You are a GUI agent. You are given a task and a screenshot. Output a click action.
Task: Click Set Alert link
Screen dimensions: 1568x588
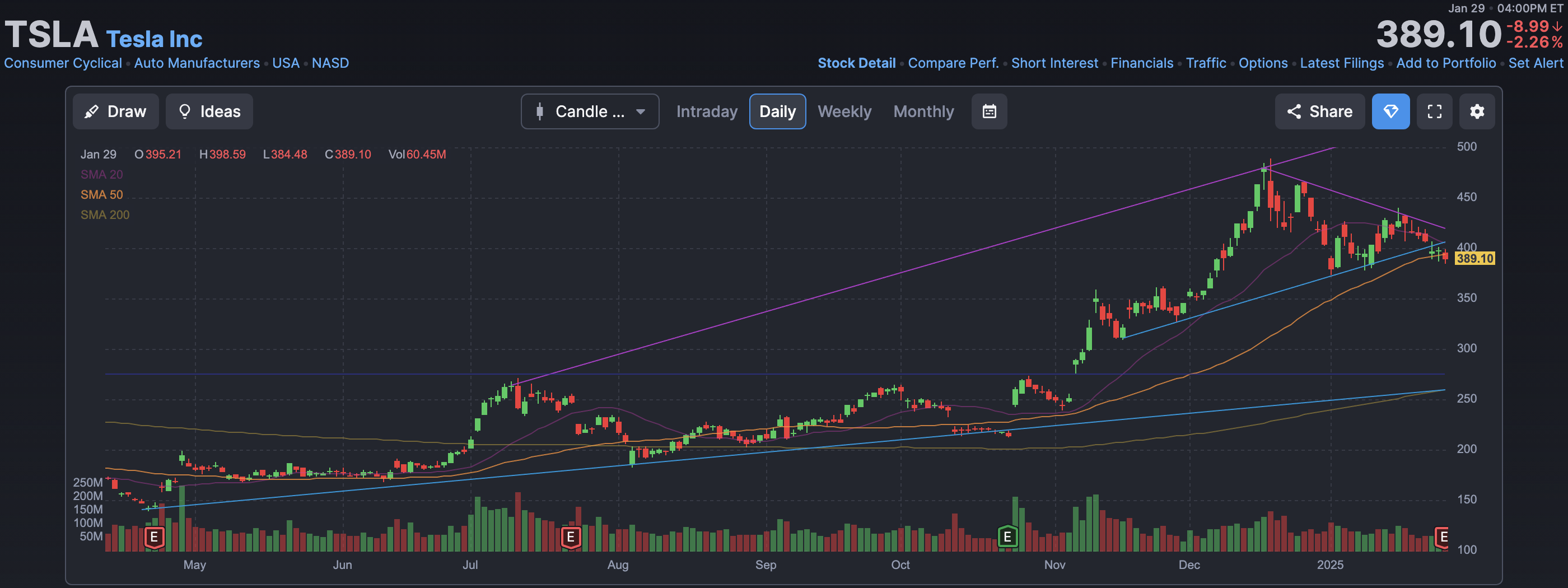click(x=1536, y=63)
